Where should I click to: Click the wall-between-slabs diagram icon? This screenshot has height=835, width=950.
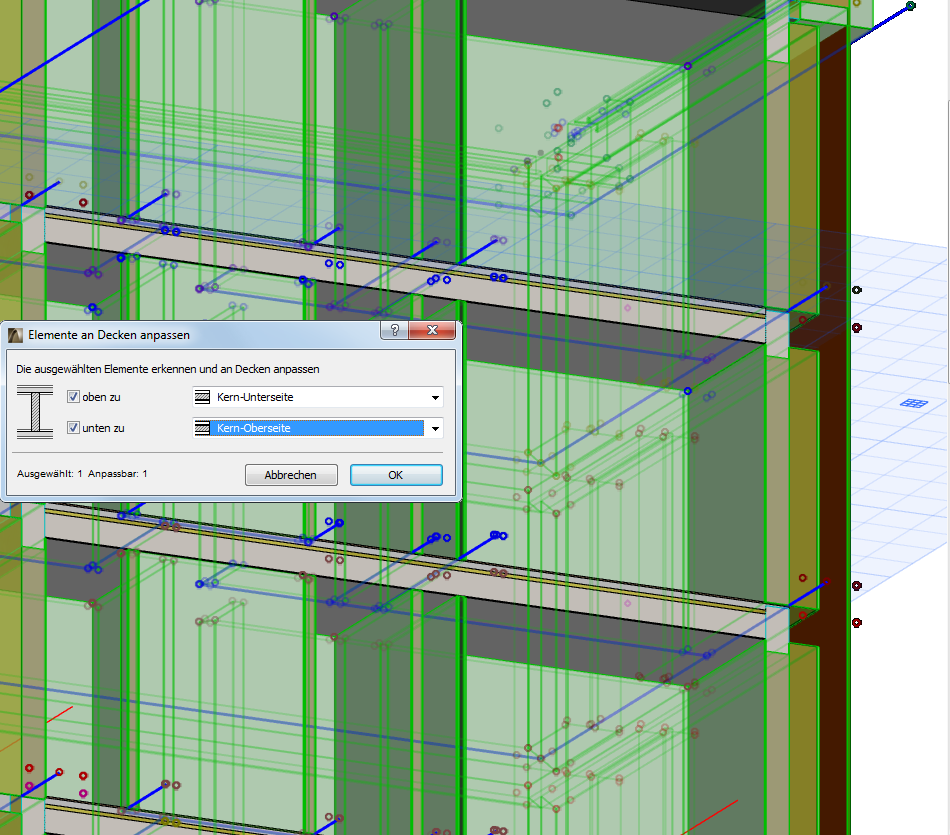[36, 413]
